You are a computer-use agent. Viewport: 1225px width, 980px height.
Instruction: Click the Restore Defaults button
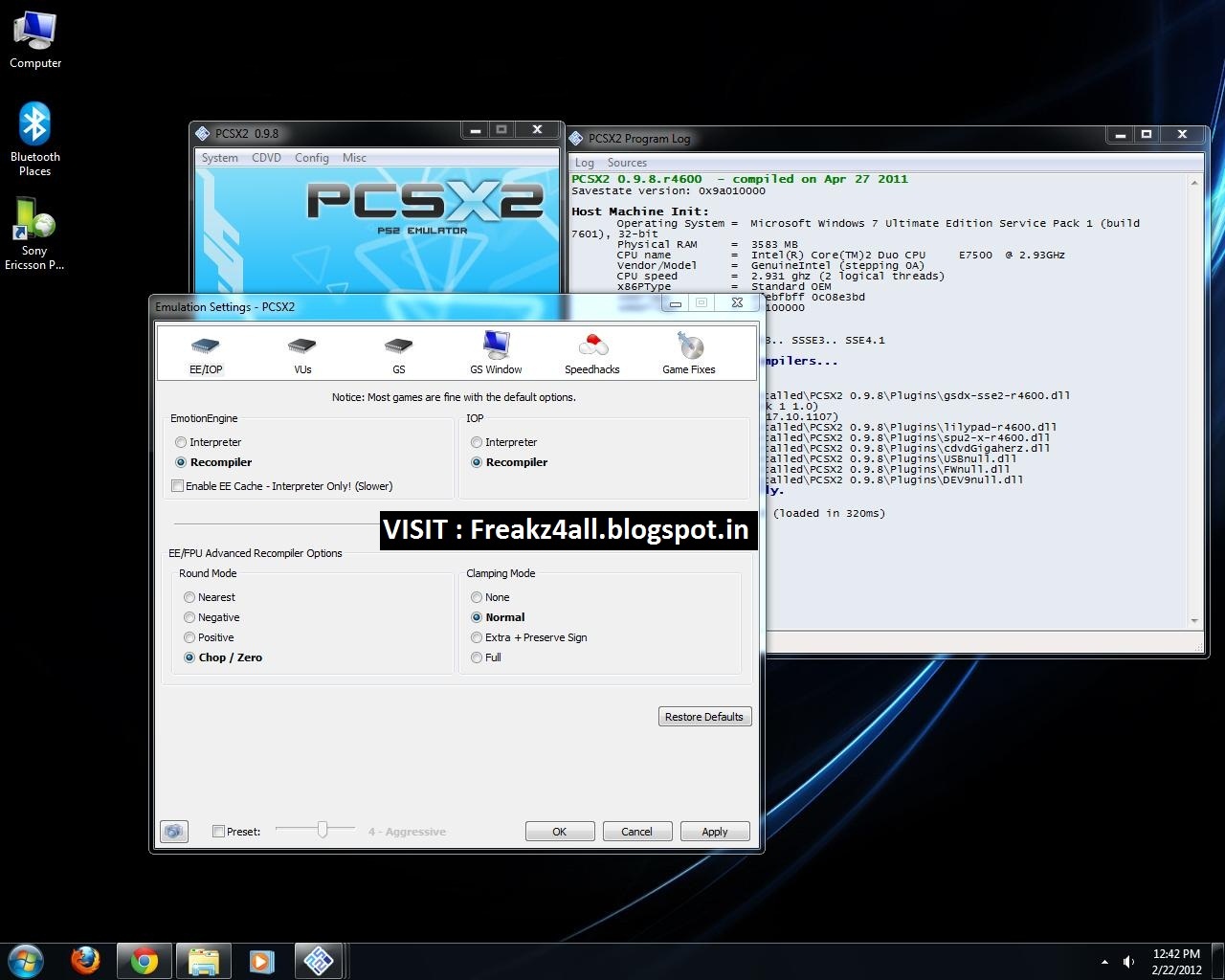704,716
